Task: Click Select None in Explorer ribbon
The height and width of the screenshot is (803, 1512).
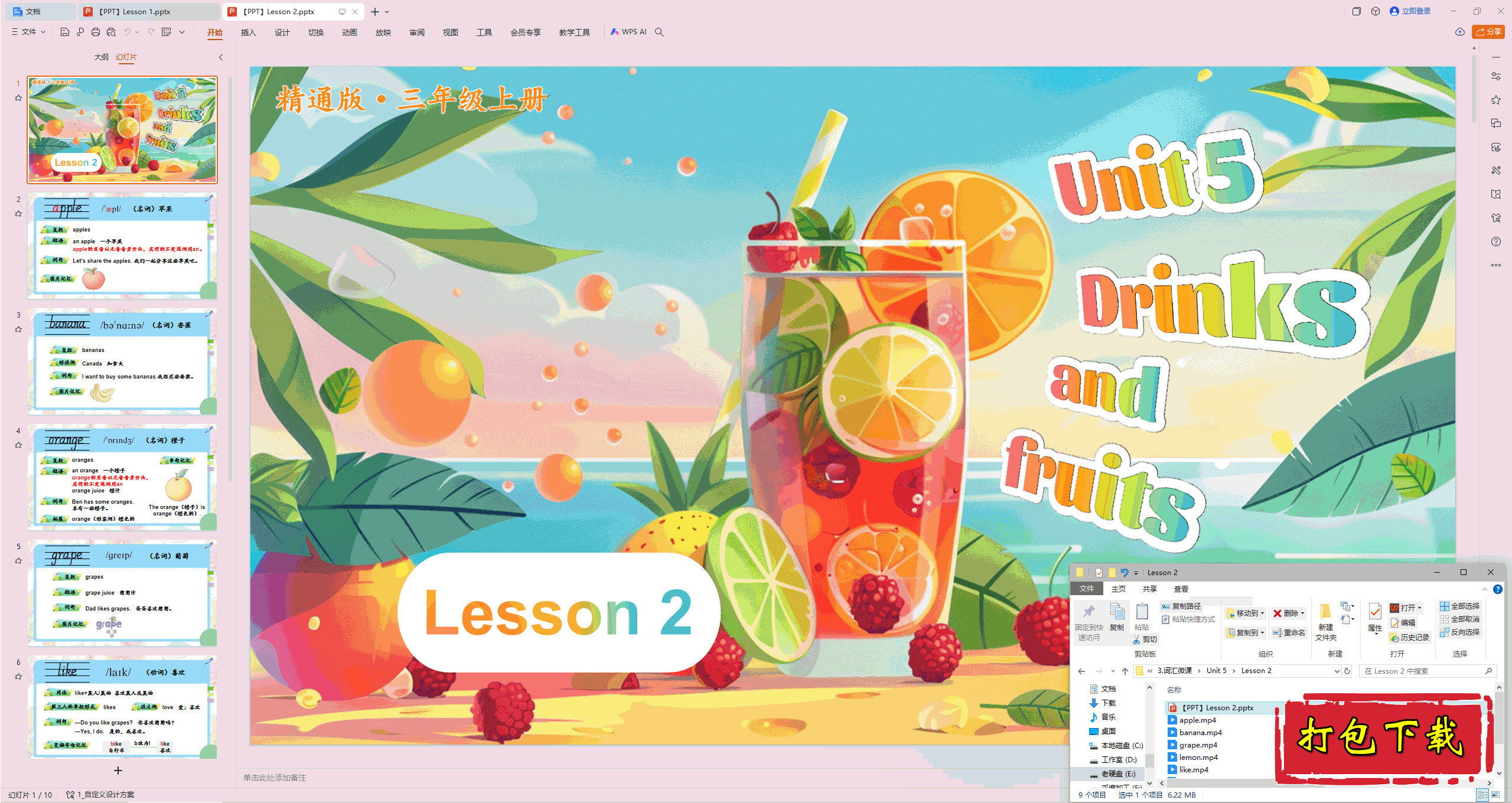Action: [x=1459, y=619]
